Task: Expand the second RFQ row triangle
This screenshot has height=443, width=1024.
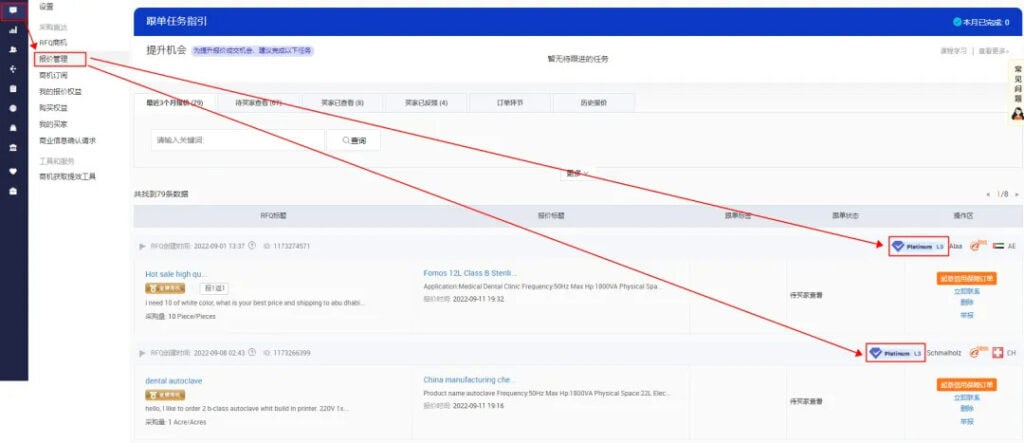Action: 142,353
